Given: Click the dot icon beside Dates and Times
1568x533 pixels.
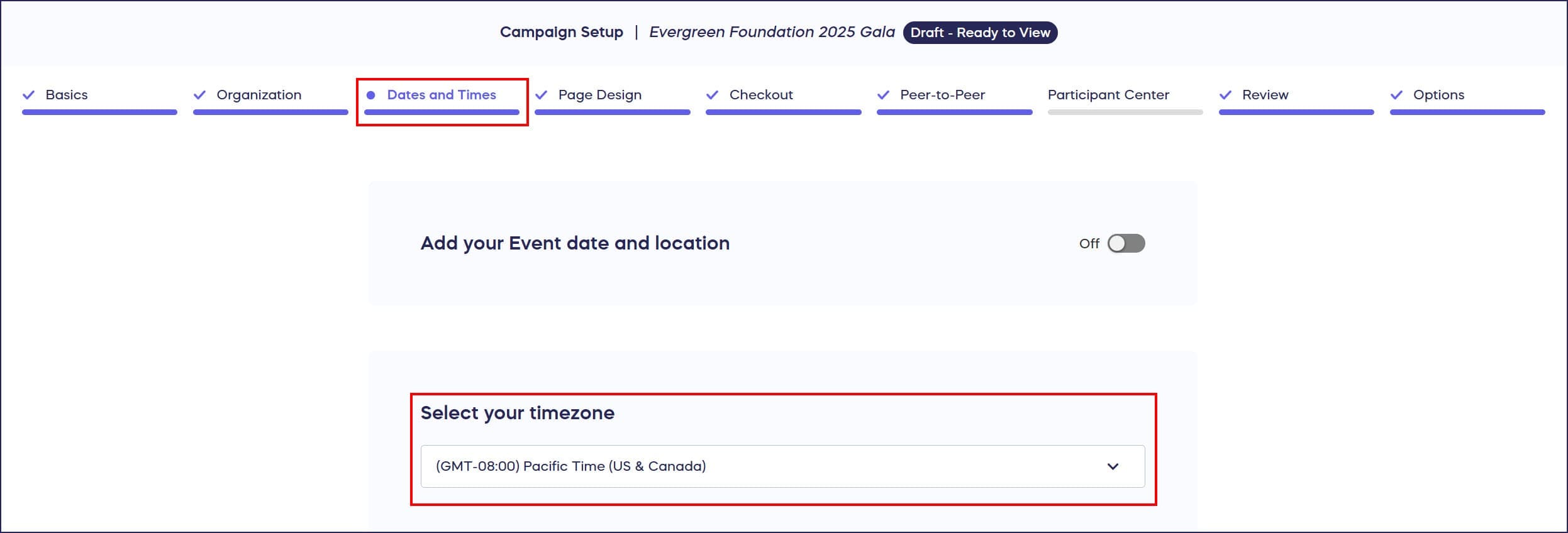Looking at the screenshot, I should pyautogui.click(x=371, y=95).
